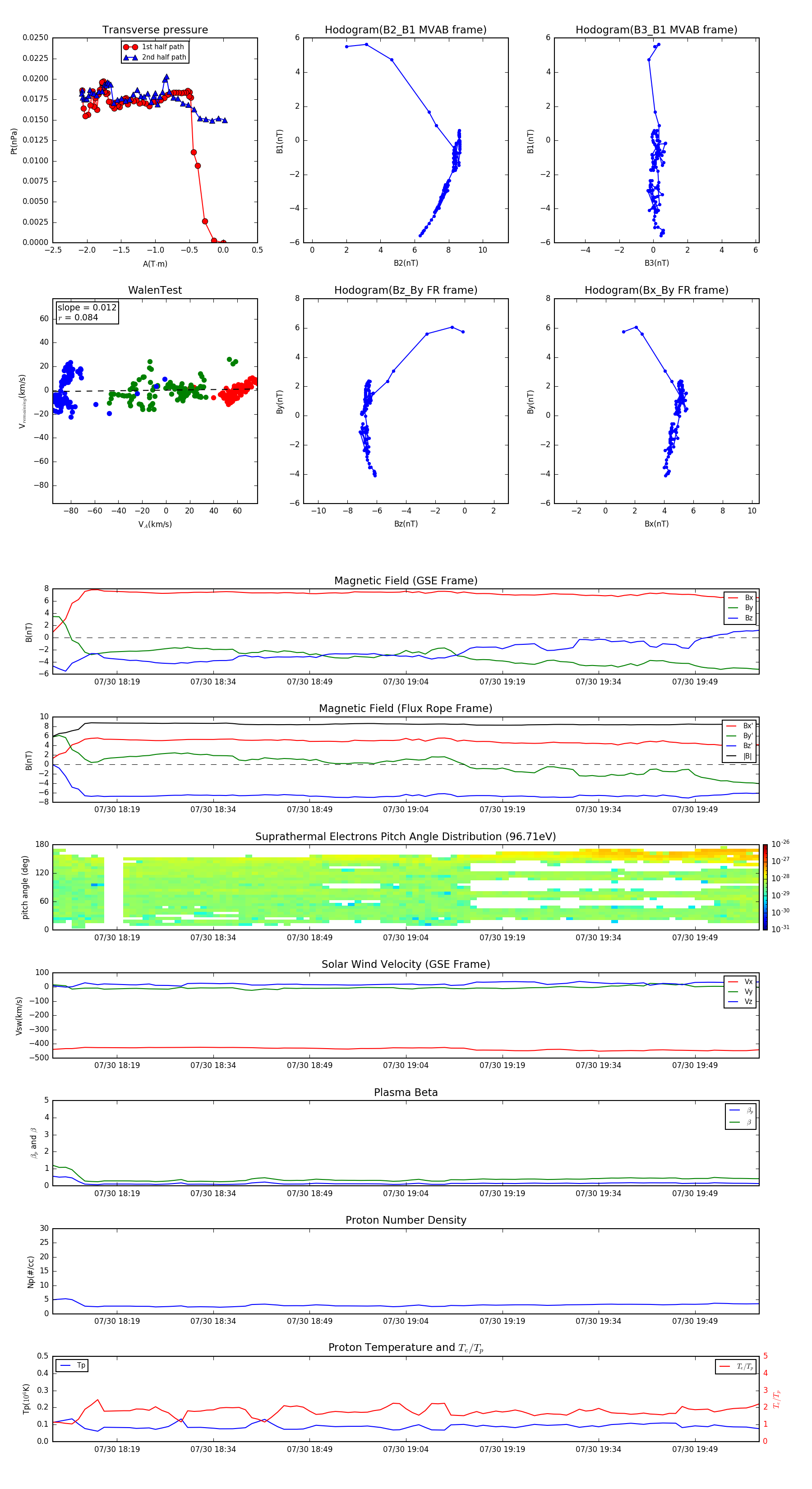Click '07/30 19:04' tick under the GSE panel
Screen dimensions: 812x1489
coord(406,682)
